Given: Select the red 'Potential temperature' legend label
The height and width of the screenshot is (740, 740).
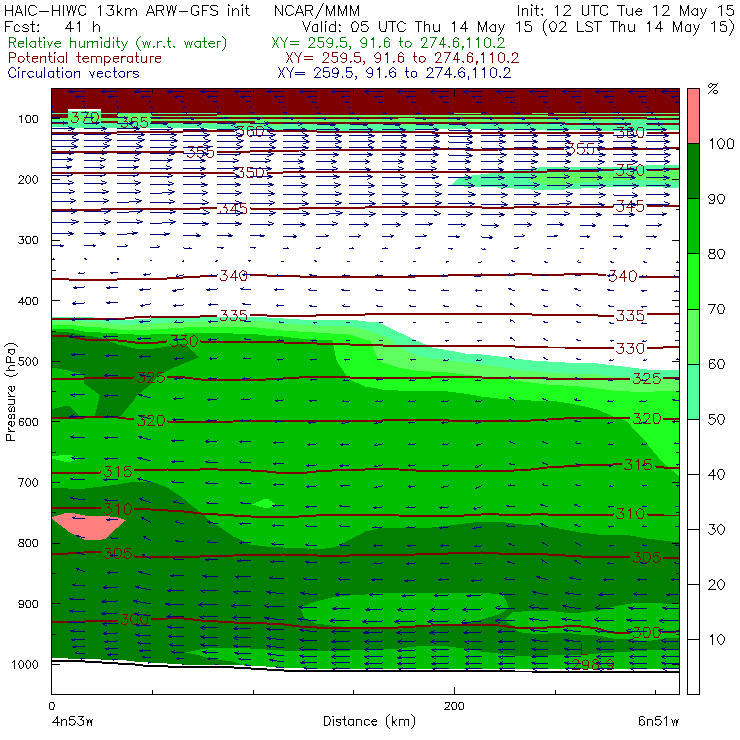Looking at the screenshot, I should [x=85, y=58].
